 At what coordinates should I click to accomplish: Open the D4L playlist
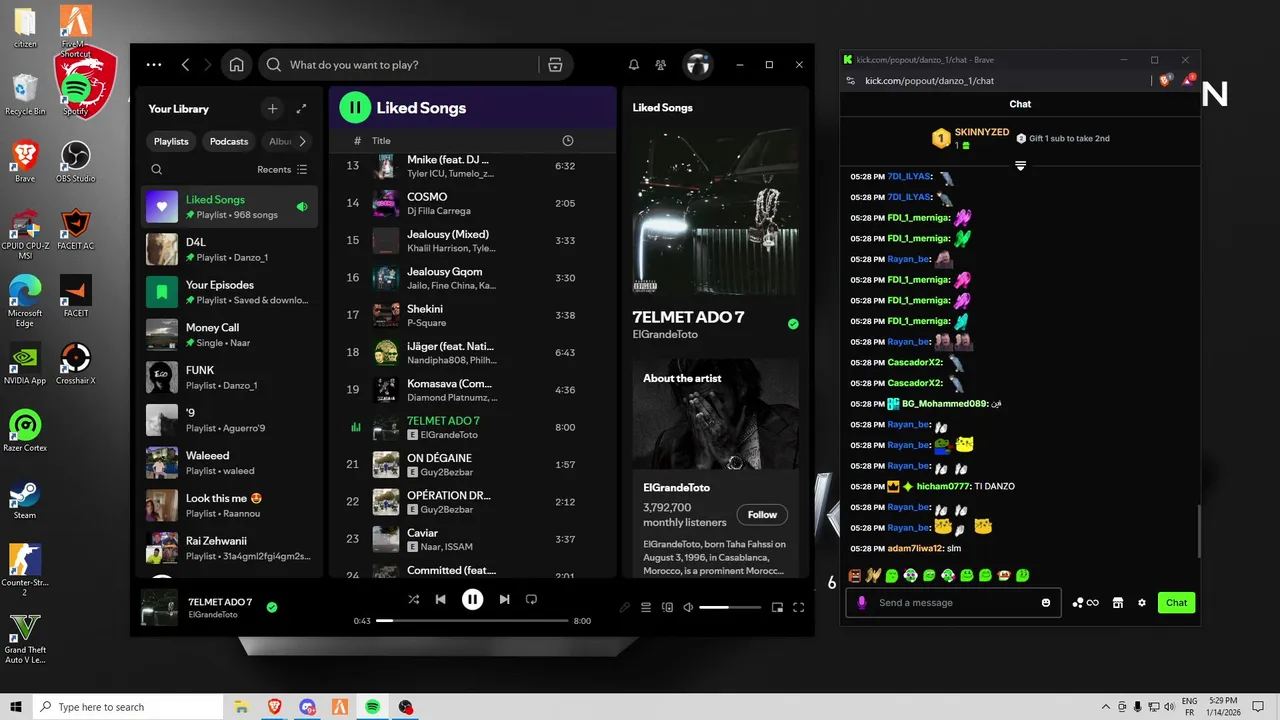229,249
